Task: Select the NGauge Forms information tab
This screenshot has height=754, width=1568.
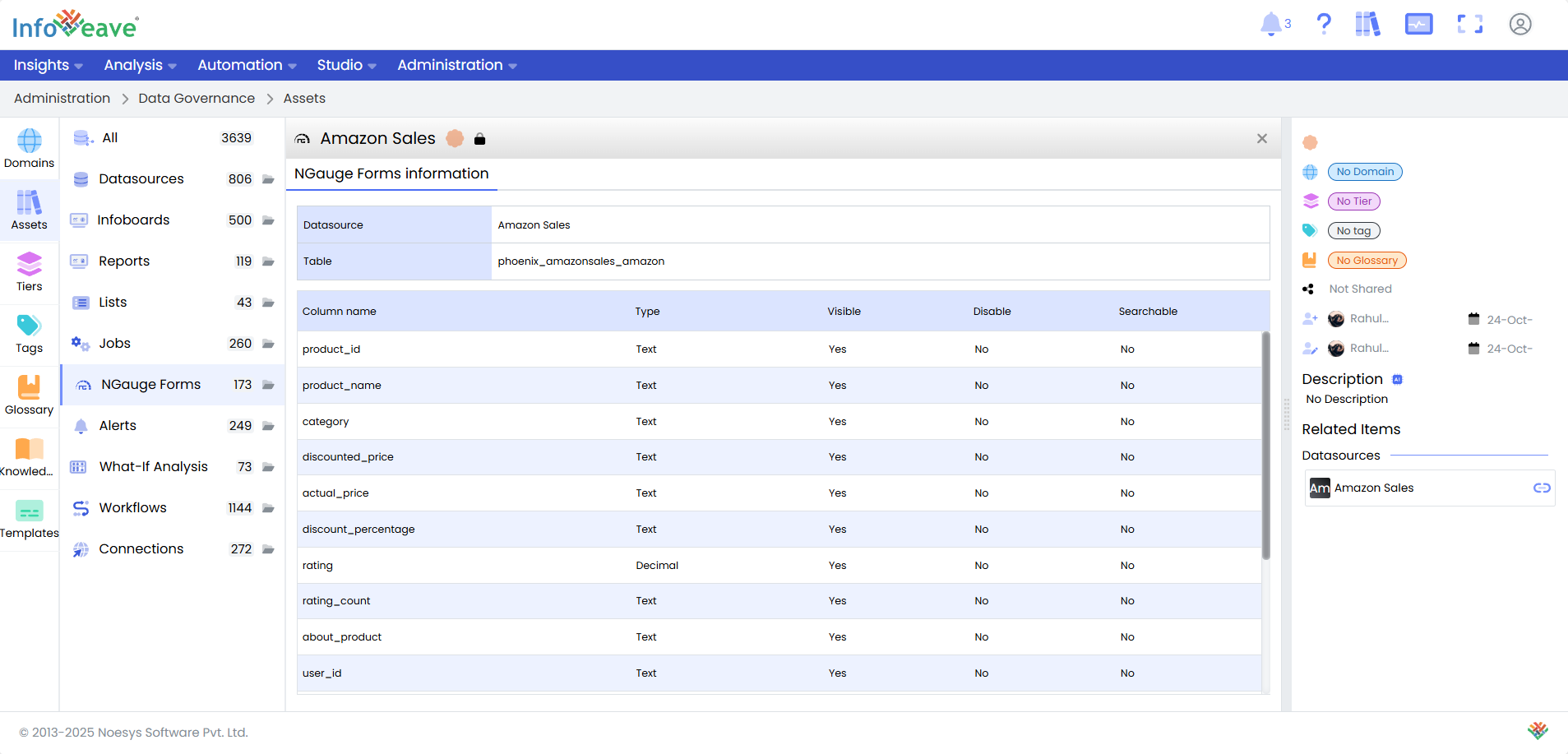Action: tap(391, 173)
